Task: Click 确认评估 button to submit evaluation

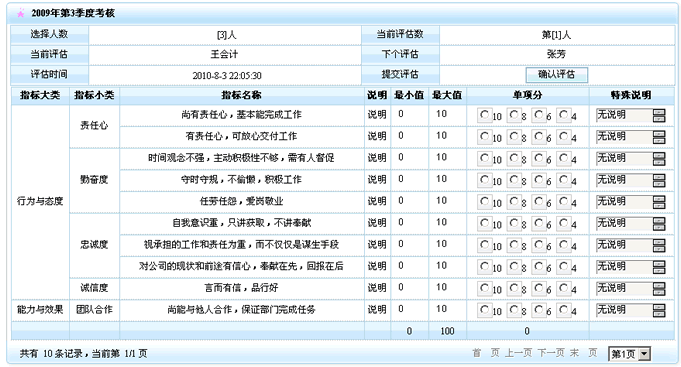Action: [x=556, y=74]
